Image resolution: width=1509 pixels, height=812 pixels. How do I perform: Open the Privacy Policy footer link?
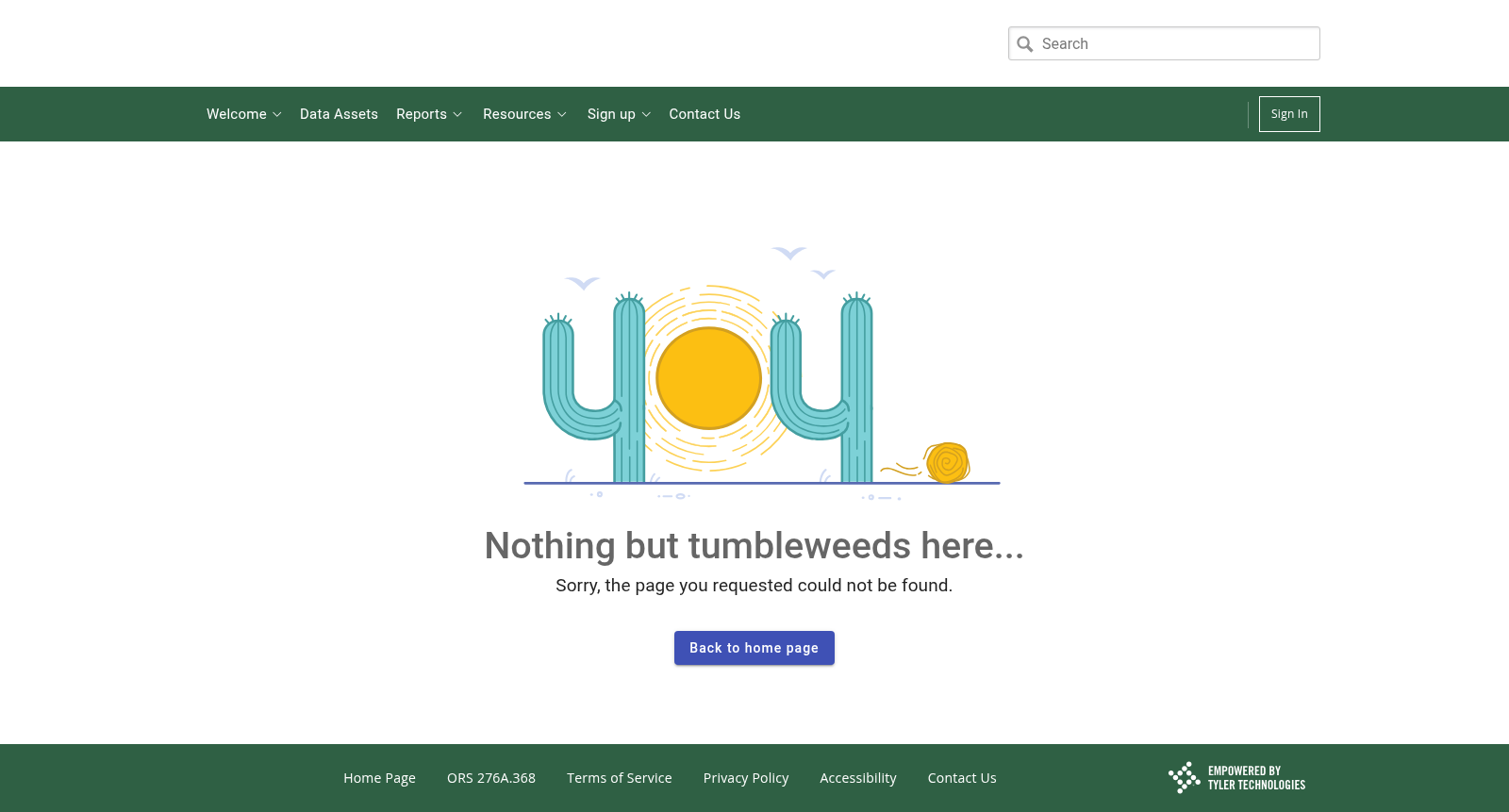(746, 778)
